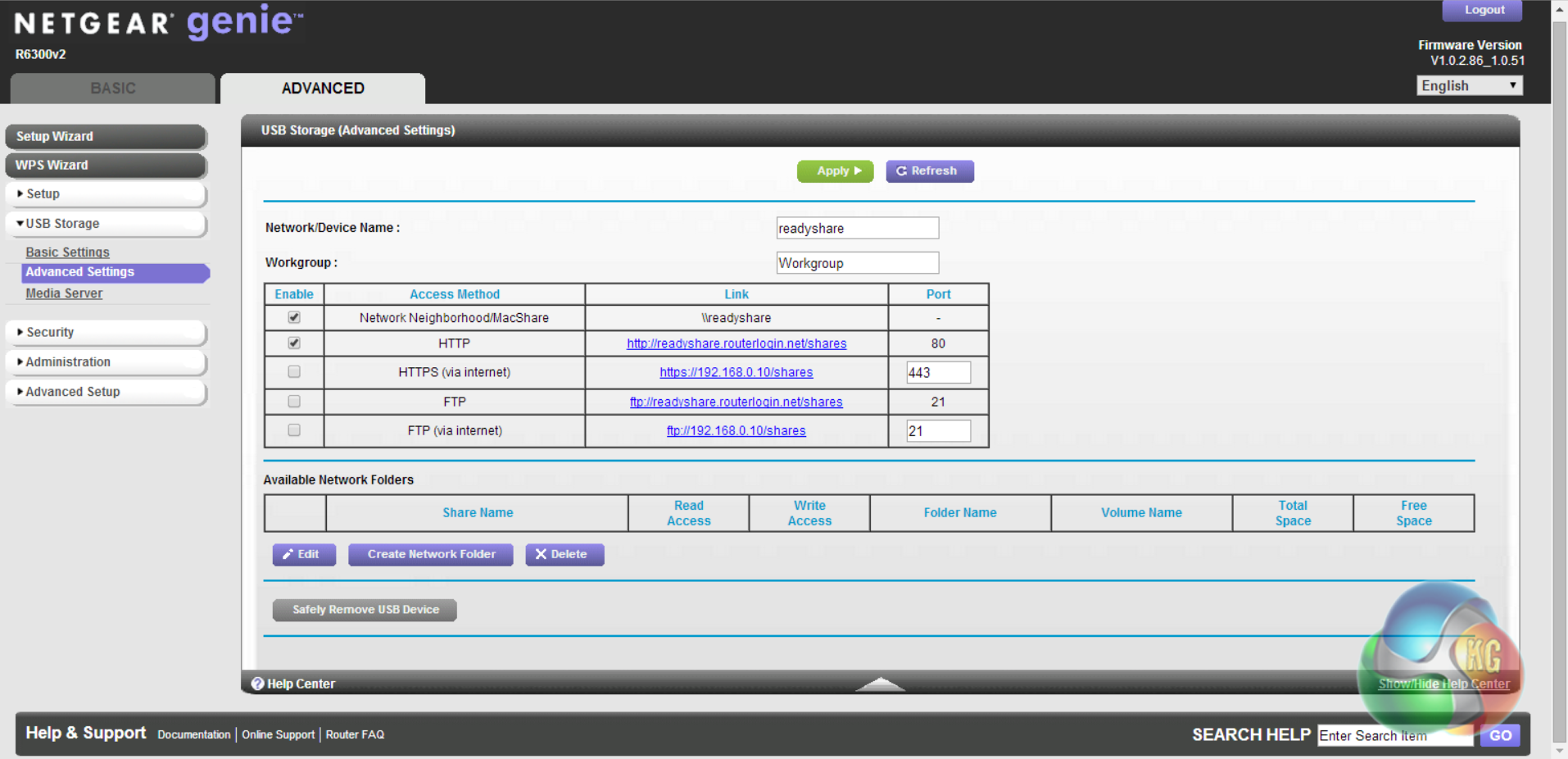Click the Total Space column header
Screen dimensions: 1568x759
pyautogui.click(x=1293, y=513)
